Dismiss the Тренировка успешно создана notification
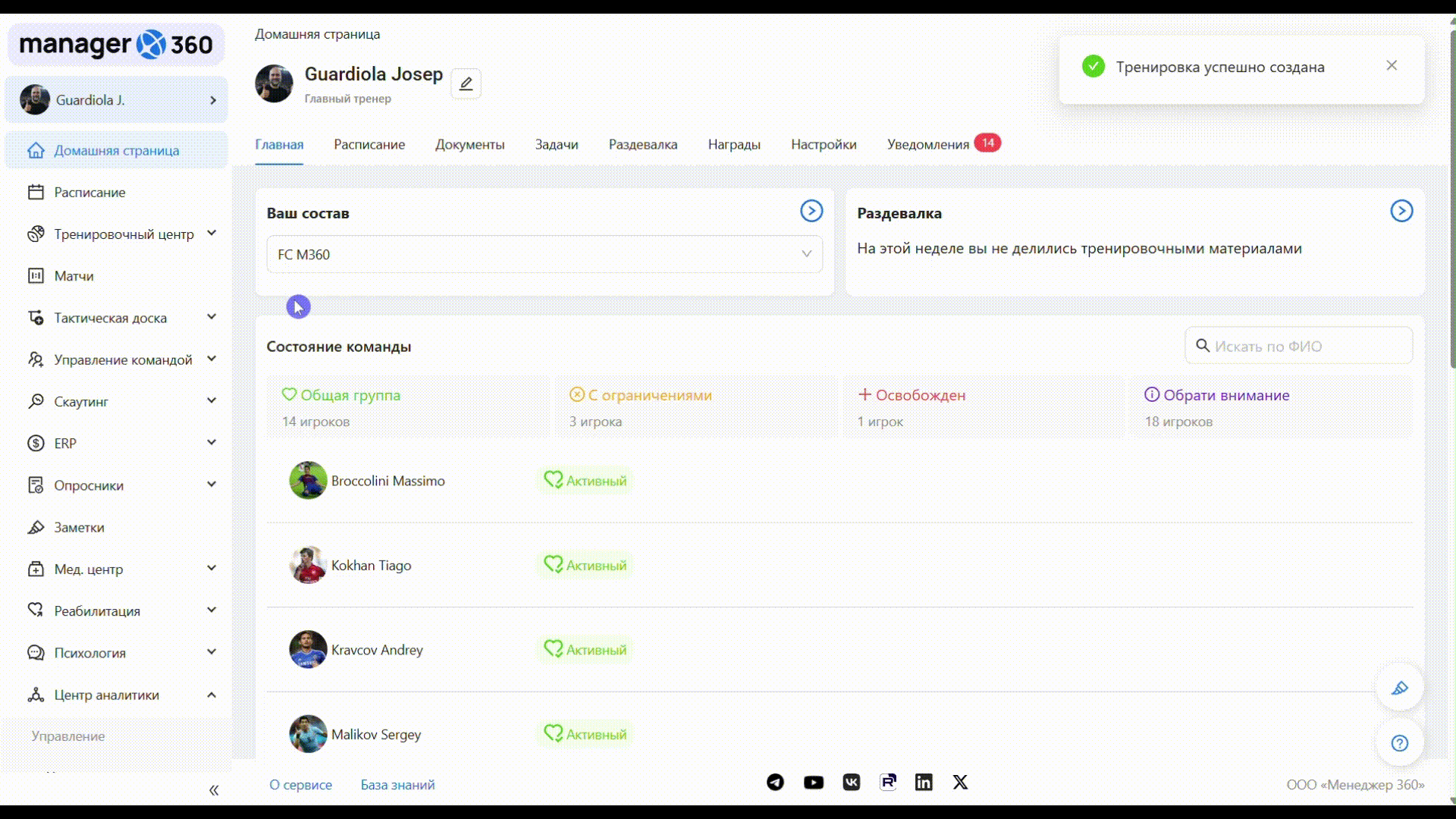This screenshot has height=819, width=1456. pos(1392,66)
